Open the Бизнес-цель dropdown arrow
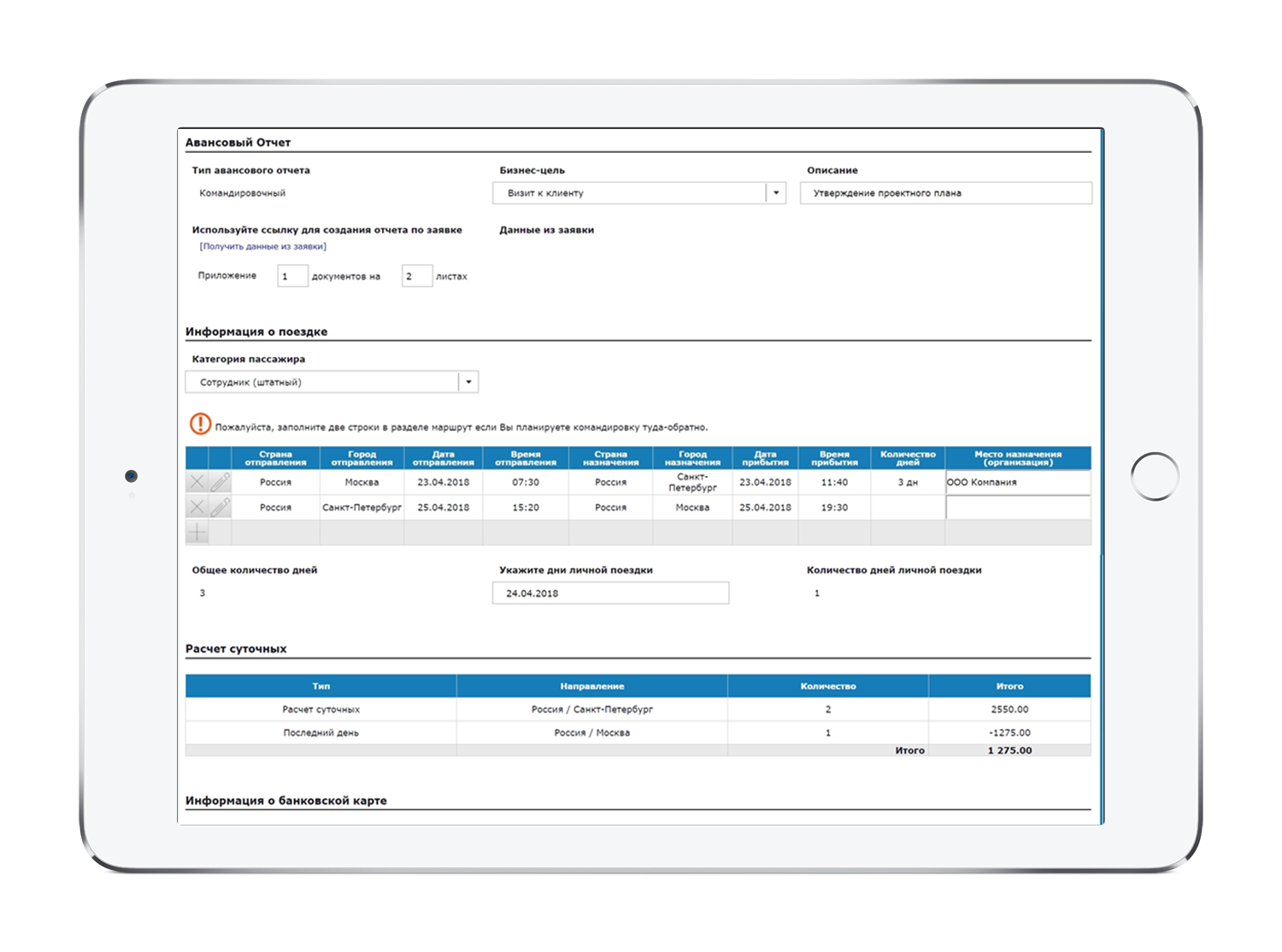1282x952 pixels. (776, 193)
